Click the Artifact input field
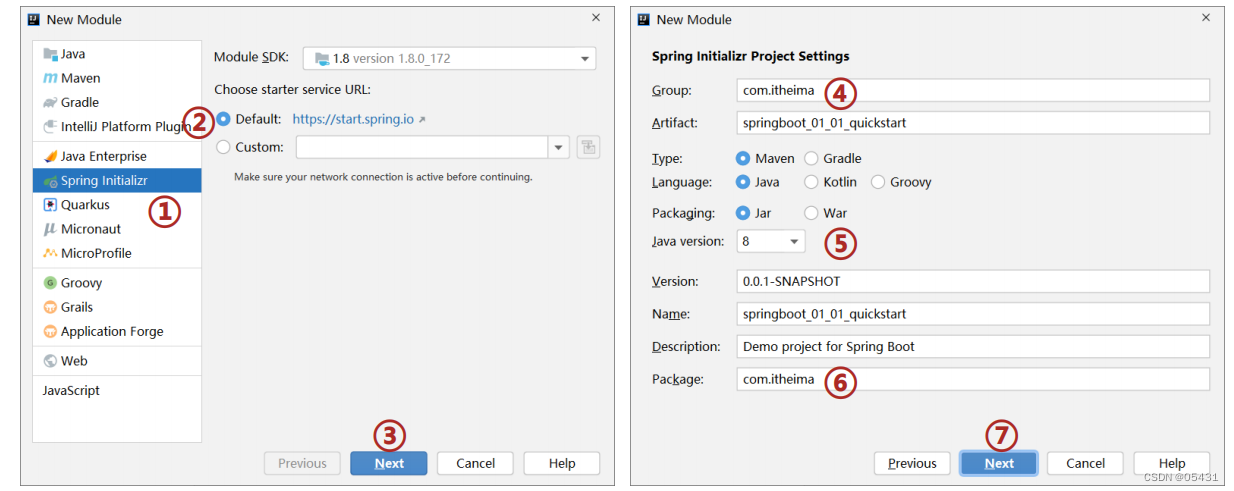The image size is (1234, 491). tap(973, 123)
